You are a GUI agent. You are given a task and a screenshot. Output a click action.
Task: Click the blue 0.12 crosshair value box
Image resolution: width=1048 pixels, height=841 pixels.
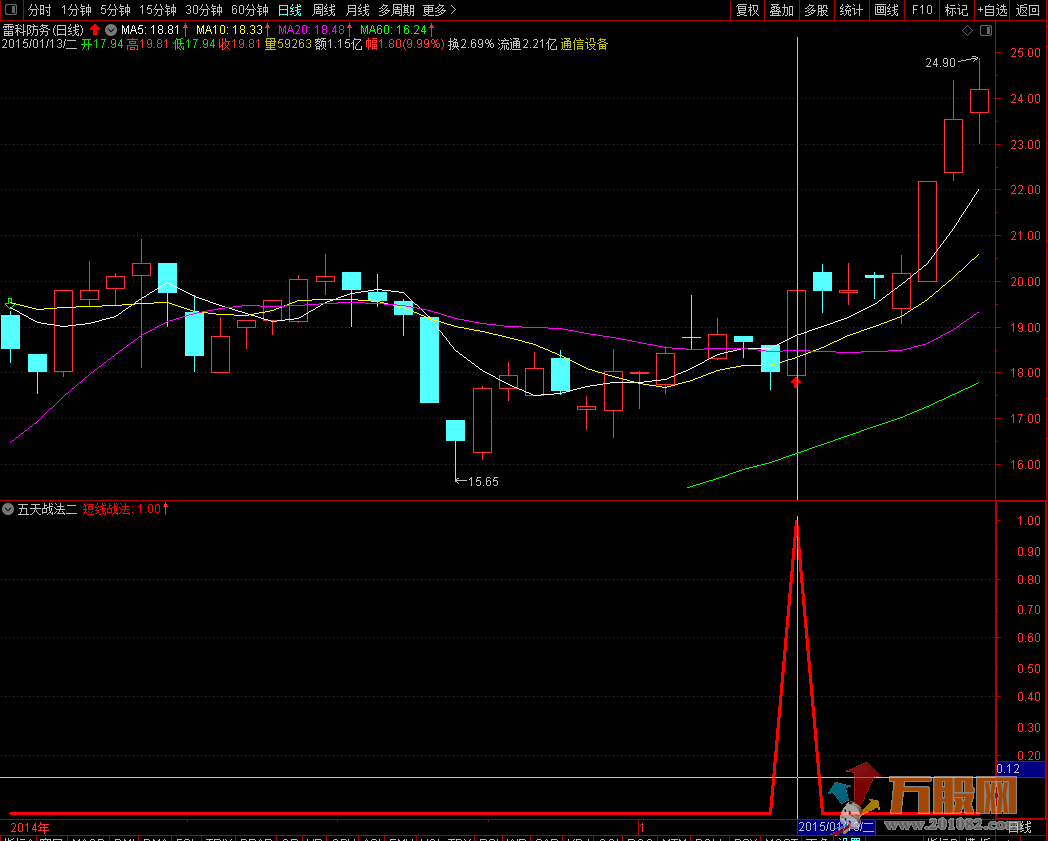(1020, 769)
